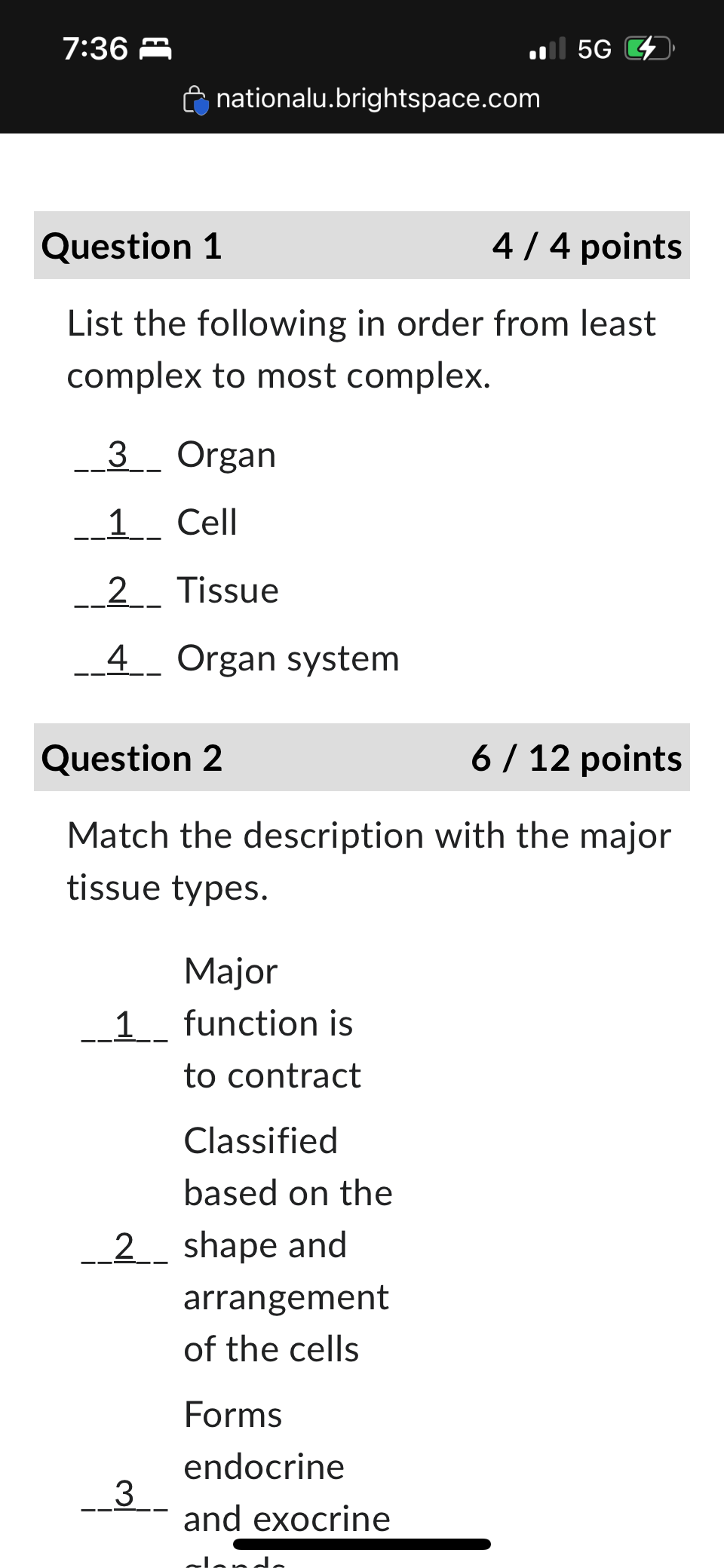Tap the CarPlay icon next to the clock

coord(156,48)
